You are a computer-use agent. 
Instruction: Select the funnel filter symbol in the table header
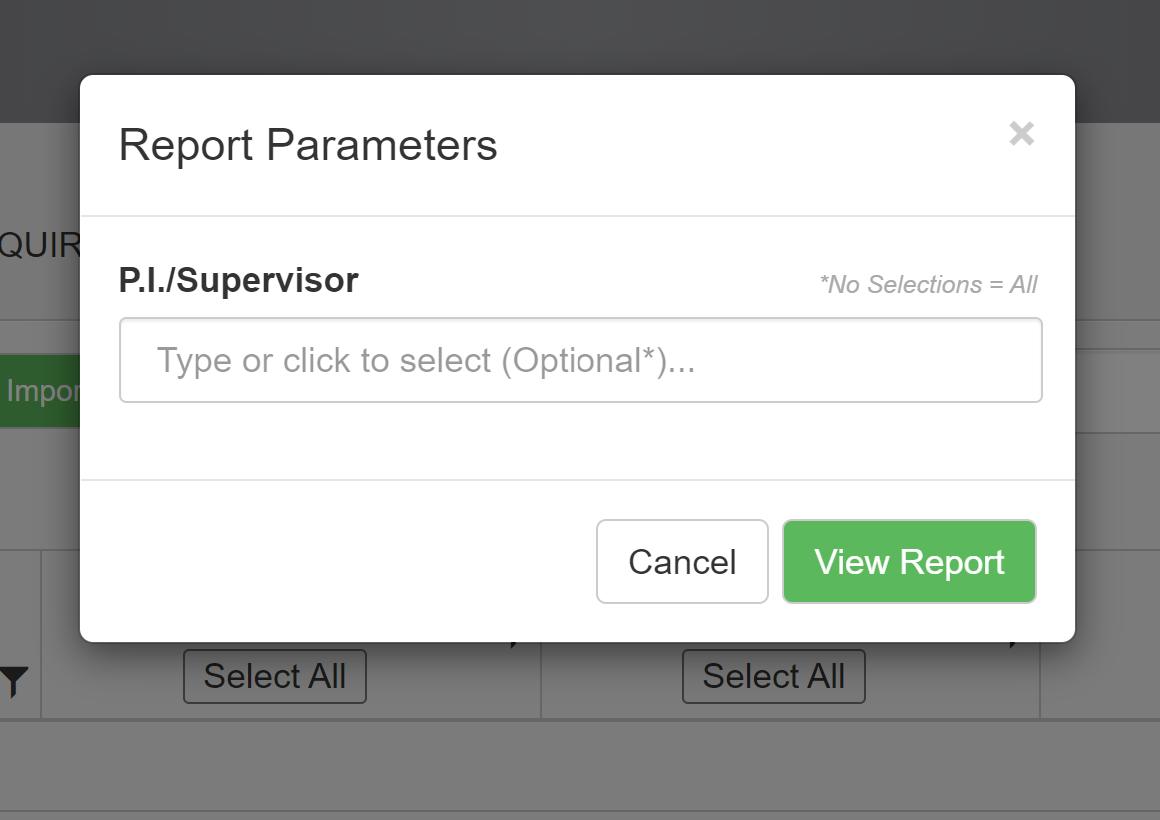[14, 676]
